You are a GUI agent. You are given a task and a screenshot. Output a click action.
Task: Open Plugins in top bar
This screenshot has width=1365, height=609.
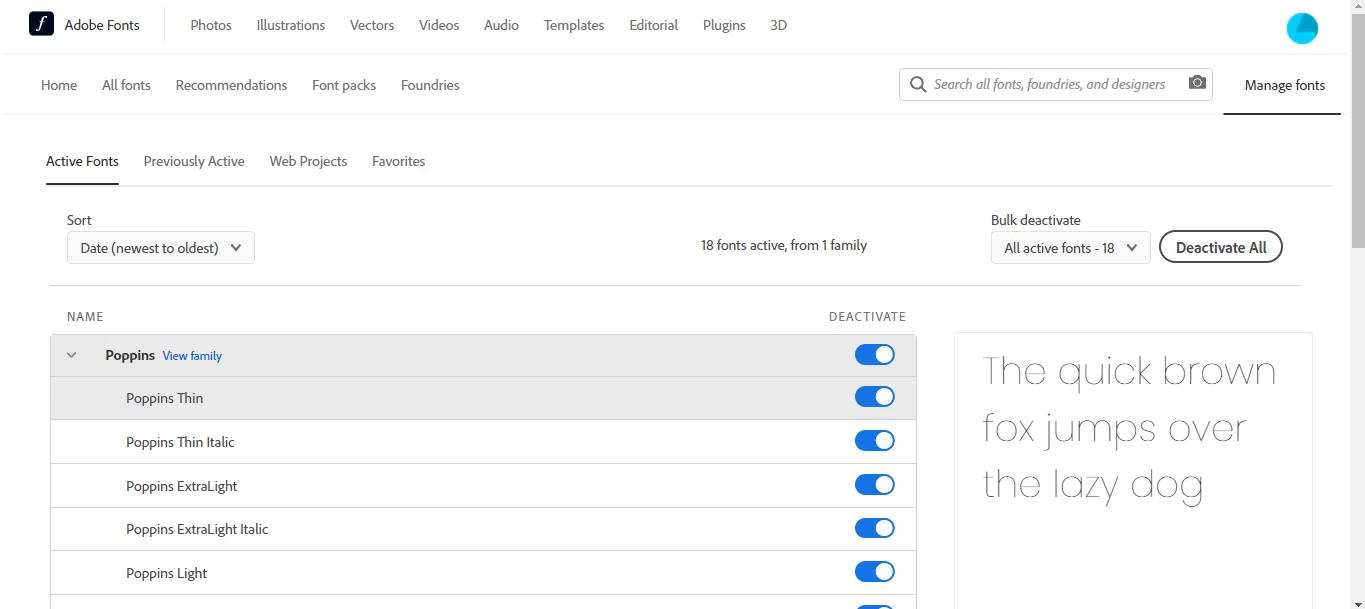[724, 25]
